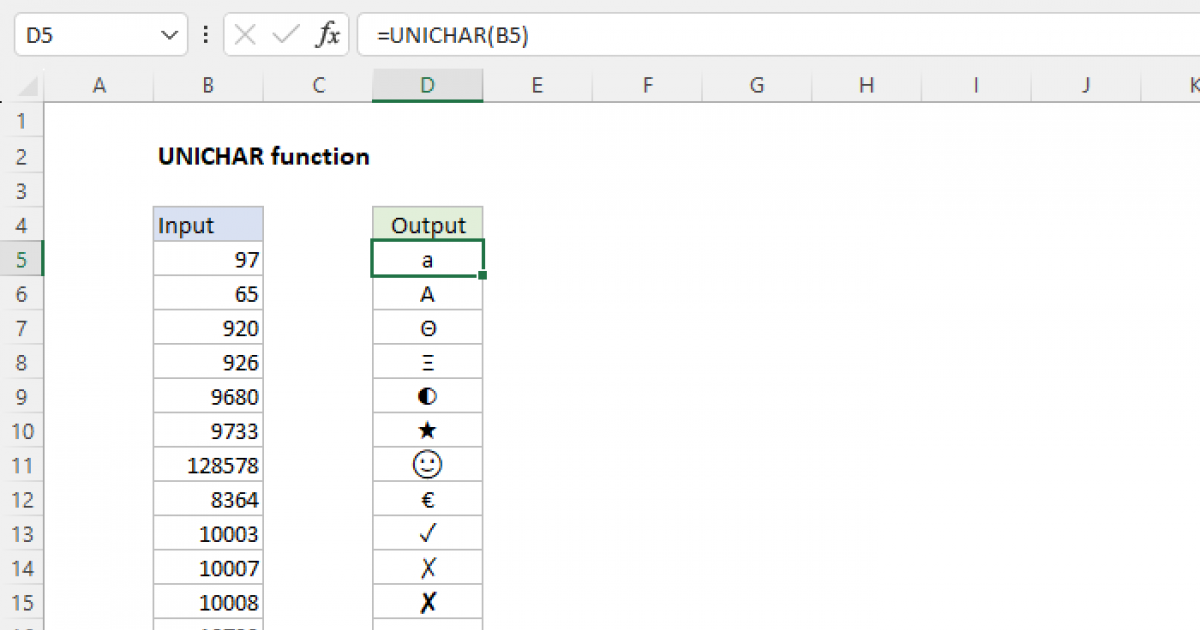The image size is (1200, 630).
Task: Select the cell showing the Euro symbol
Action: 427,498
